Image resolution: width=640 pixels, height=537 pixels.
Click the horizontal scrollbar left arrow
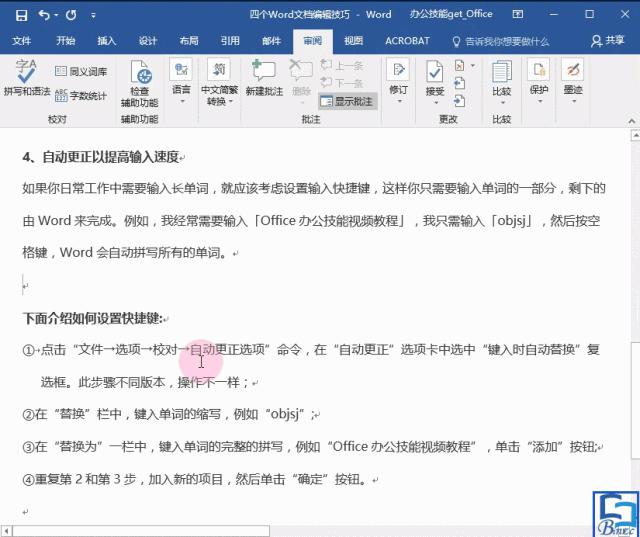(6, 531)
